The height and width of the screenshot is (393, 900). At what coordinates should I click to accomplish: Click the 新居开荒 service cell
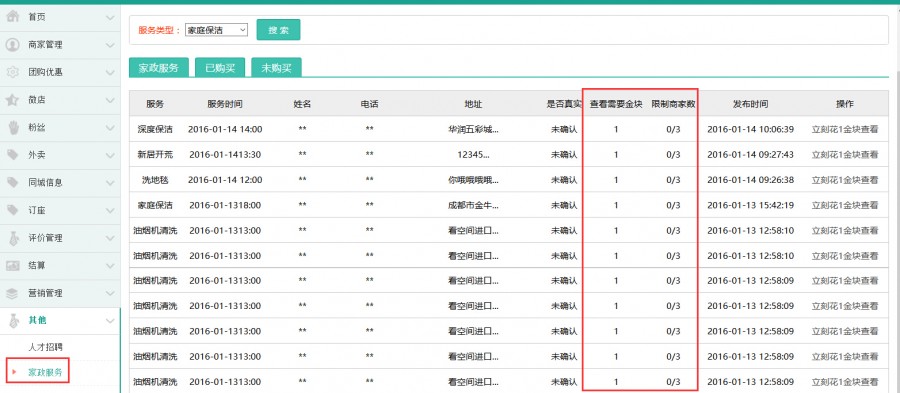[155, 154]
